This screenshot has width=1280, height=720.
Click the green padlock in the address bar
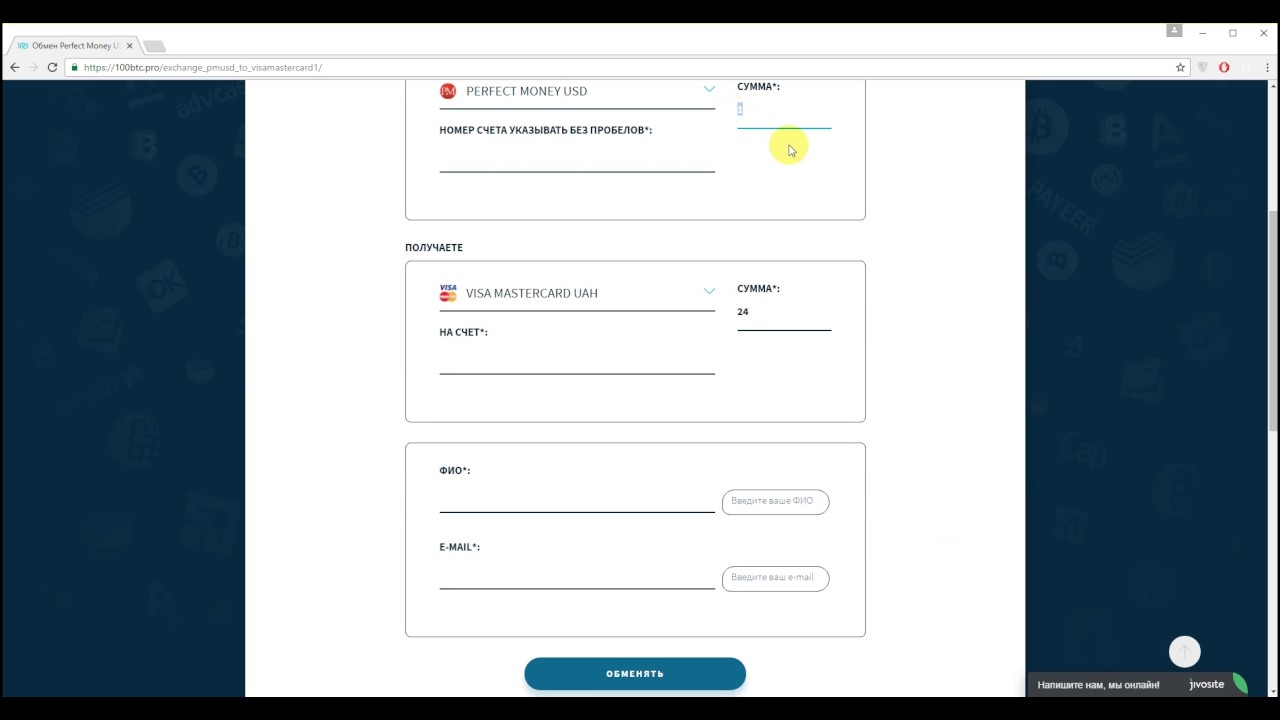point(74,67)
